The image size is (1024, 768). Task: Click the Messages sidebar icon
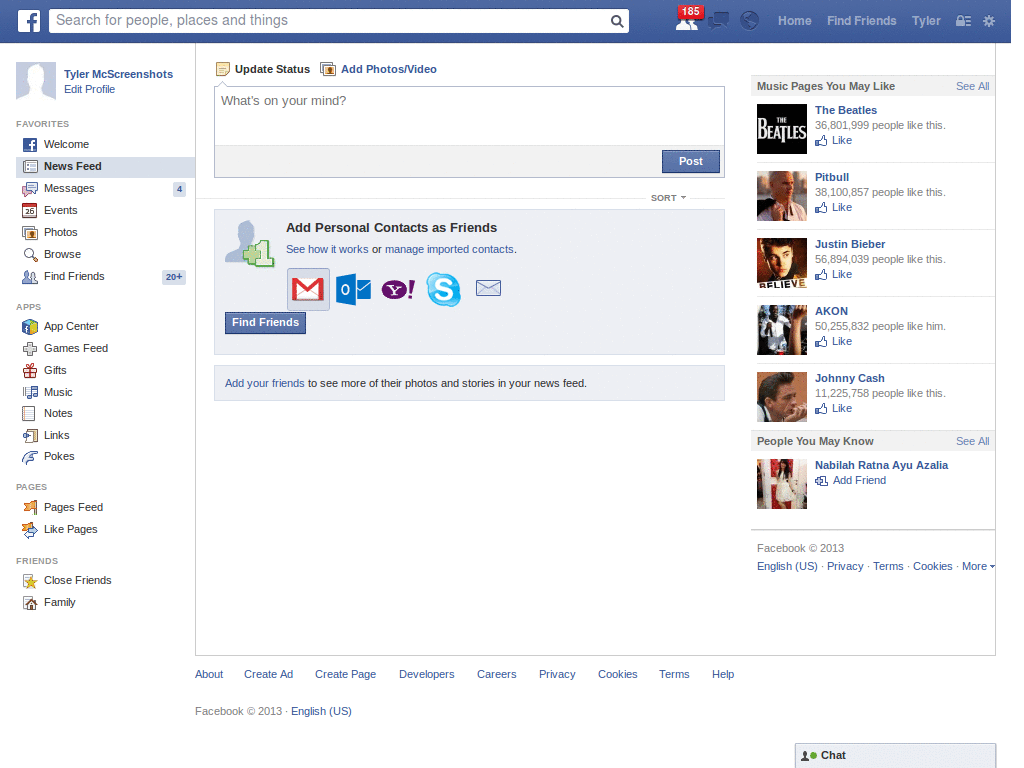point(29,189)
